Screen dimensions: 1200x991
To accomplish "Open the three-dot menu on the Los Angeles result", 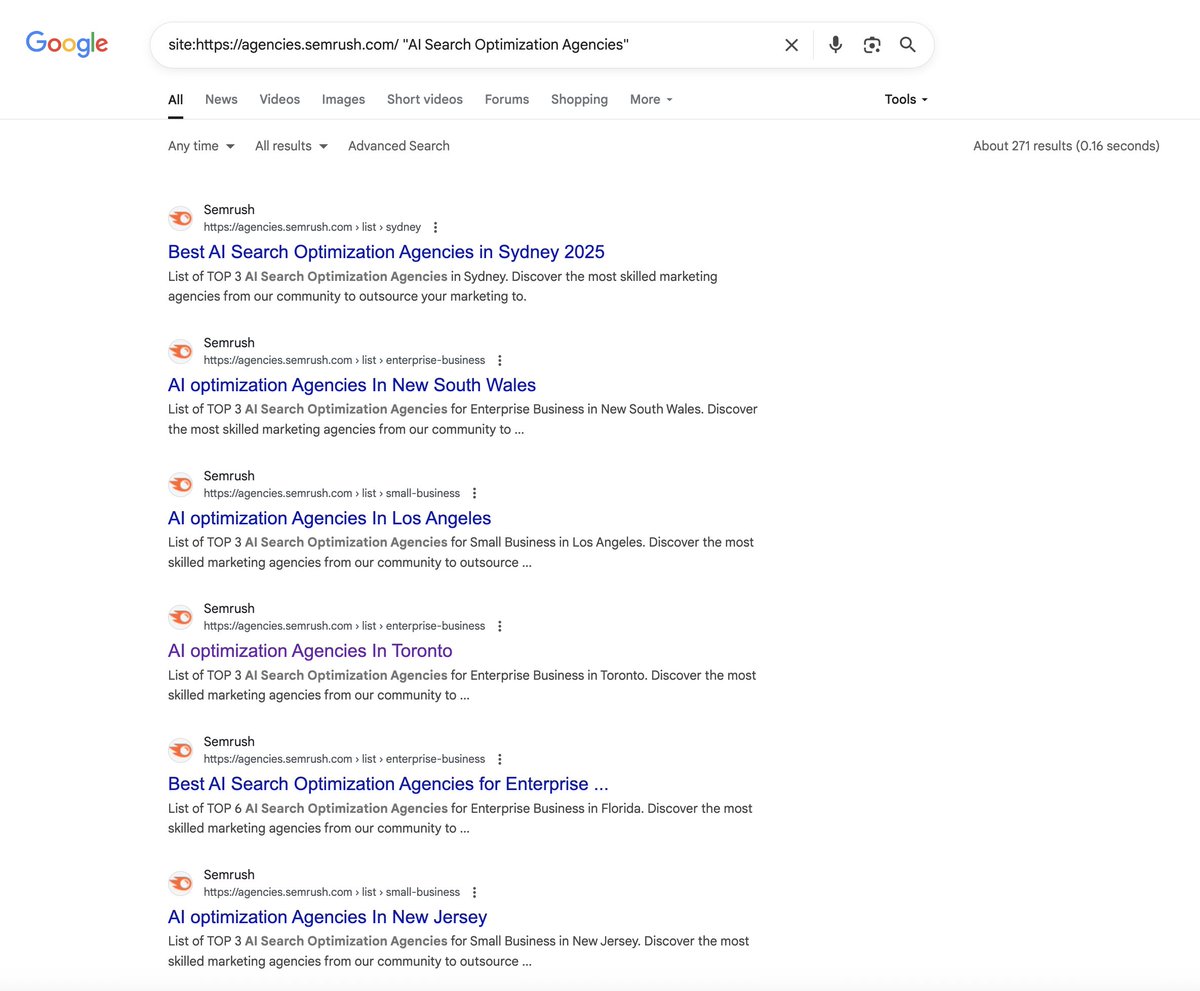I will [x=474, y=493].
